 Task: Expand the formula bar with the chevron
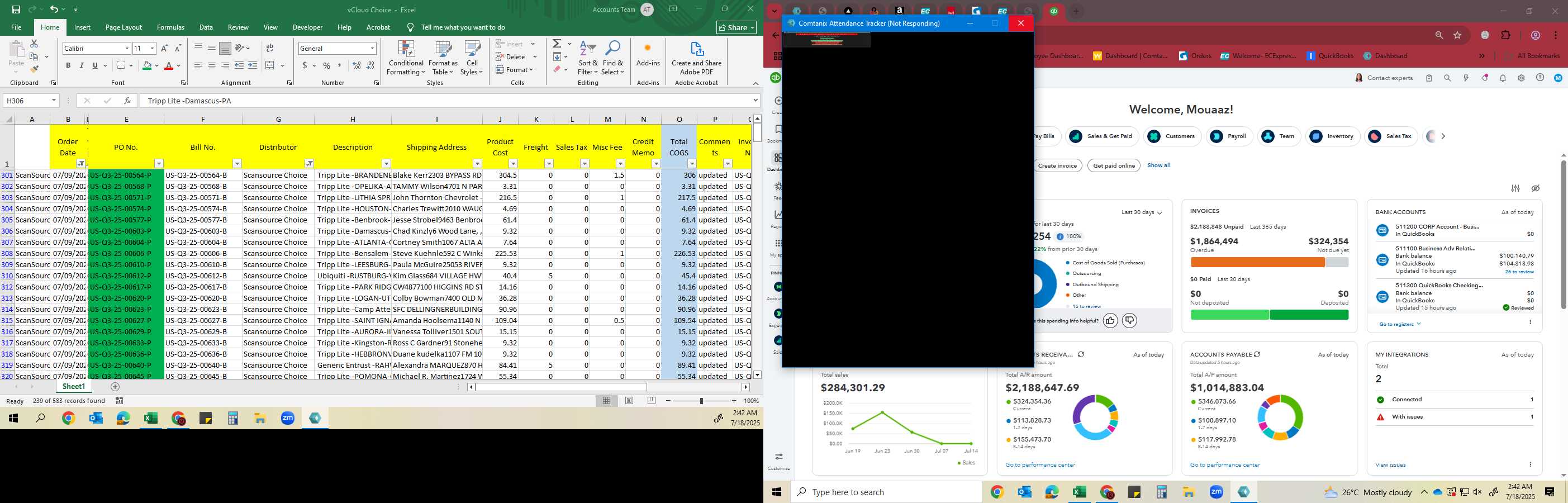point(756,101)
